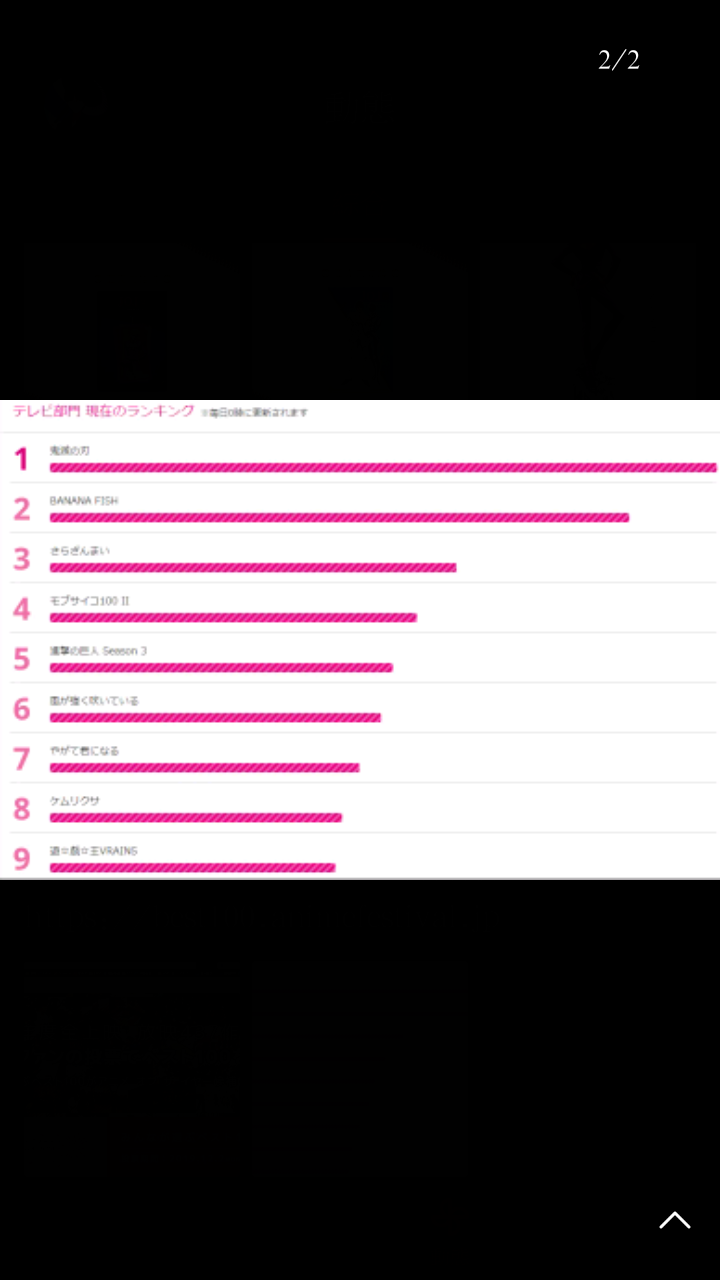Image resolution: width=720 pixels, height=1280 pixels.
Task: Select the ケムリクサ title
Action: click(75, 801)
